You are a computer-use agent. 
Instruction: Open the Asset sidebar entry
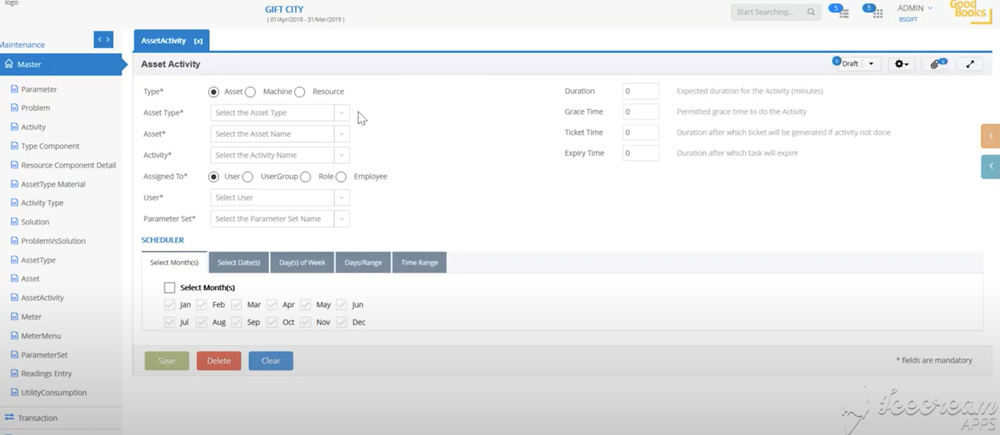(x=30, y=279)
